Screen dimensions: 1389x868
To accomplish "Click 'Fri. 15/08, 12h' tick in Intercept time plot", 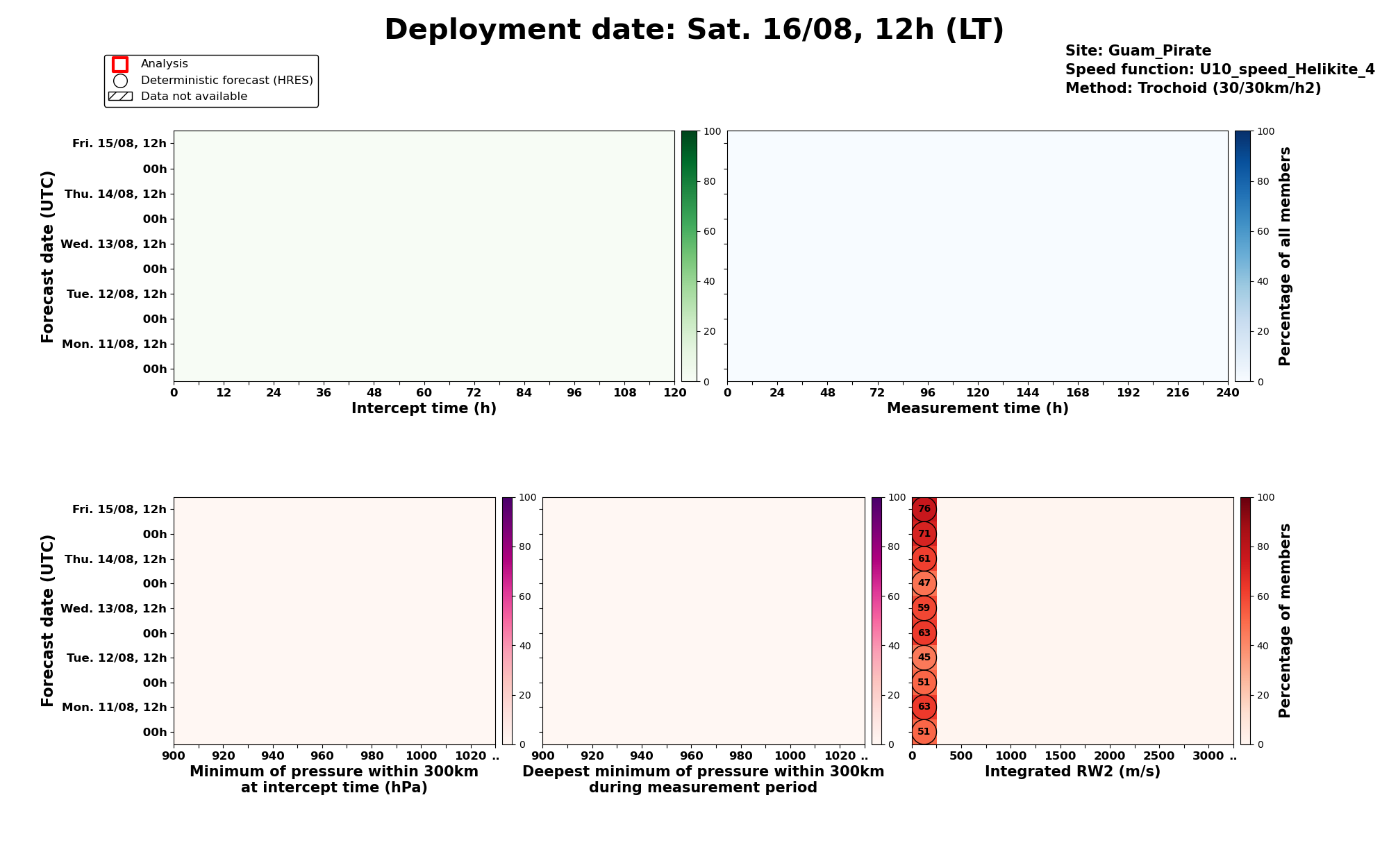I will coord(119,144).
